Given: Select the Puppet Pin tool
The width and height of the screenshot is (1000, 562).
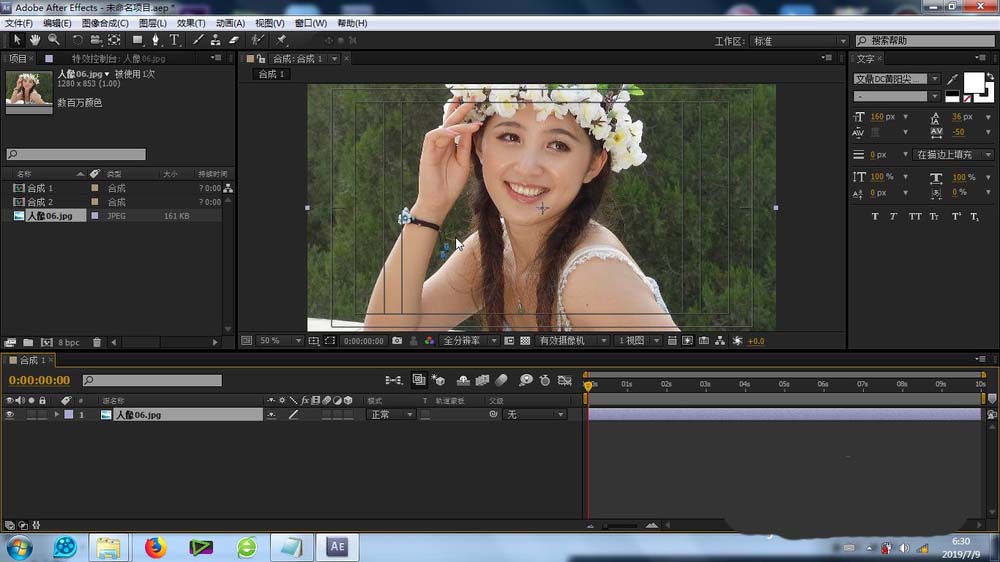Looking at the screenshot, I should pyautogui.click(x=281, y=40).
